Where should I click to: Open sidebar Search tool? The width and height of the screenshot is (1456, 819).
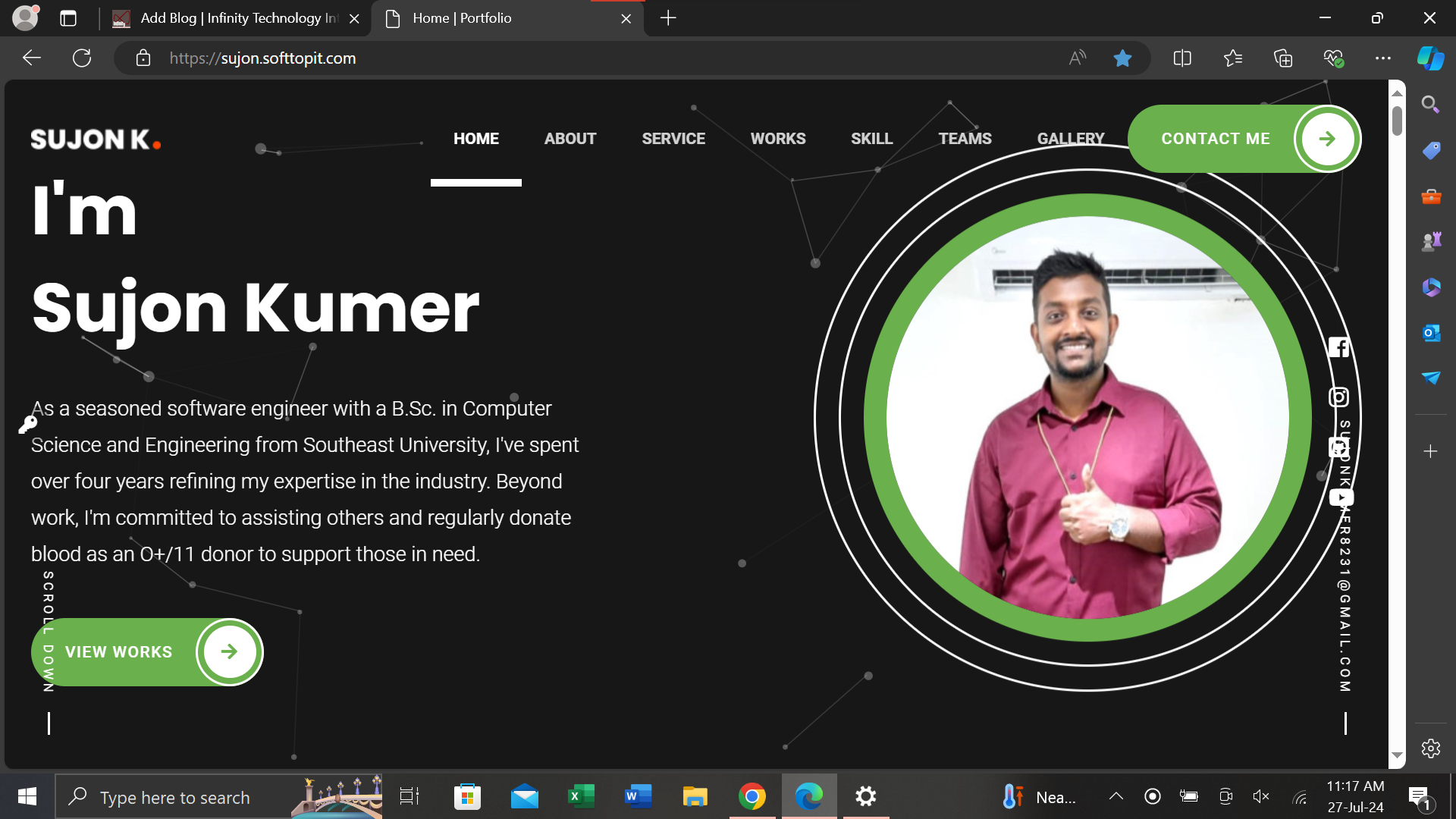(1430, 105)
